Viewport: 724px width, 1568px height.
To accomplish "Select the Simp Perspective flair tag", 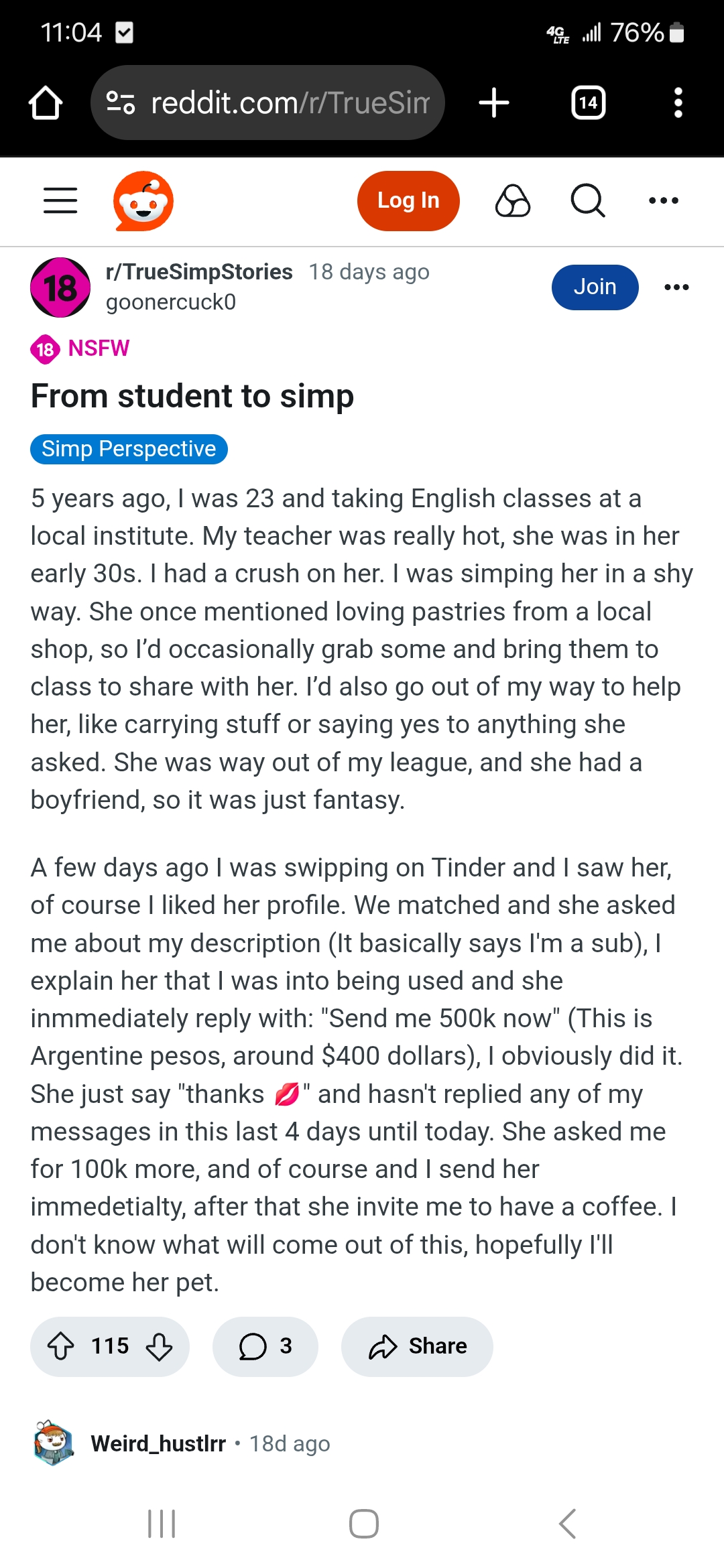I will tap(129, 449).
